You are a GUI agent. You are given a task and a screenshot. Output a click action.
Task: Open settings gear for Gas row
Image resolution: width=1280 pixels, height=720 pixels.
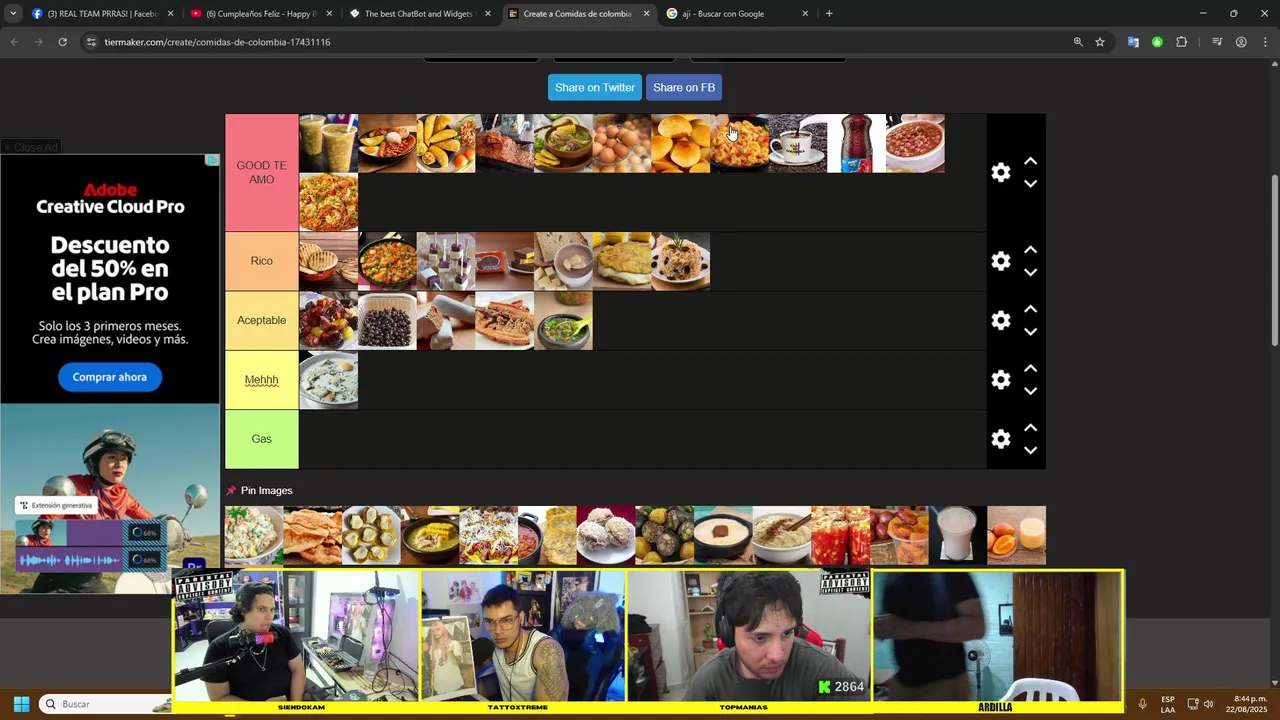tap(1000, 439)
